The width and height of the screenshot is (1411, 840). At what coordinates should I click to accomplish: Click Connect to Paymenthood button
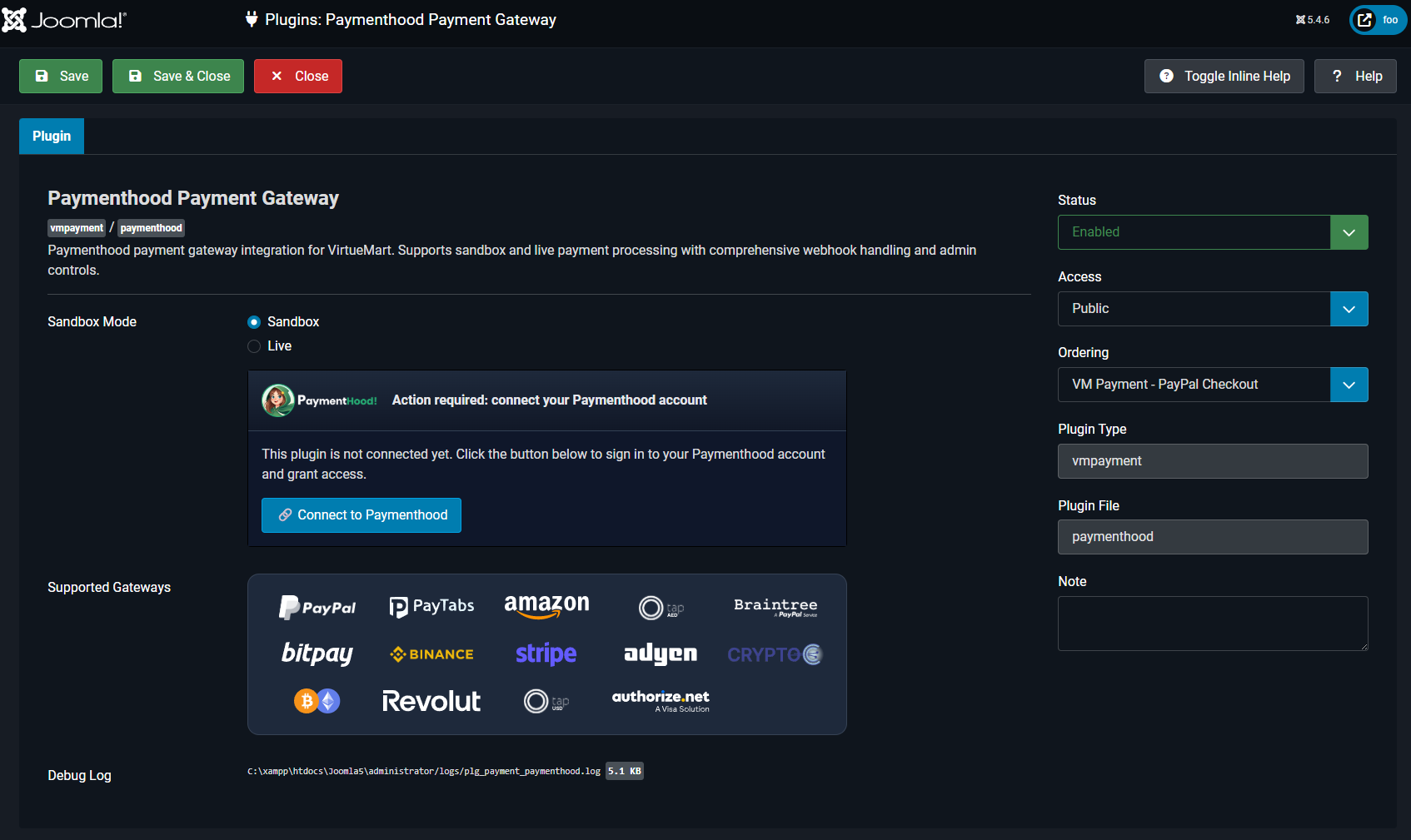[x=361, y=515]
